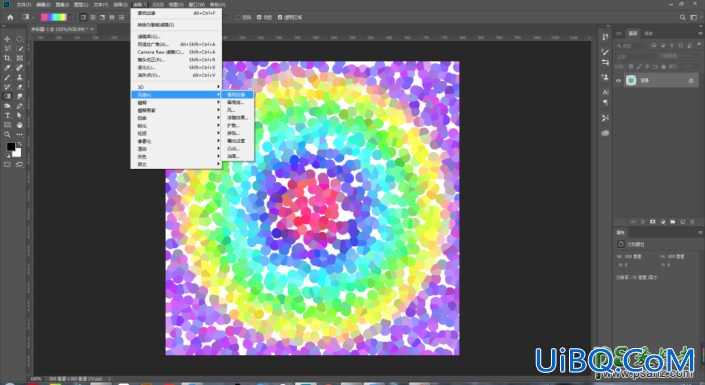705x385 pixels.
Task: Open the search magnifier at top right
Action: (x=682, y=17)
